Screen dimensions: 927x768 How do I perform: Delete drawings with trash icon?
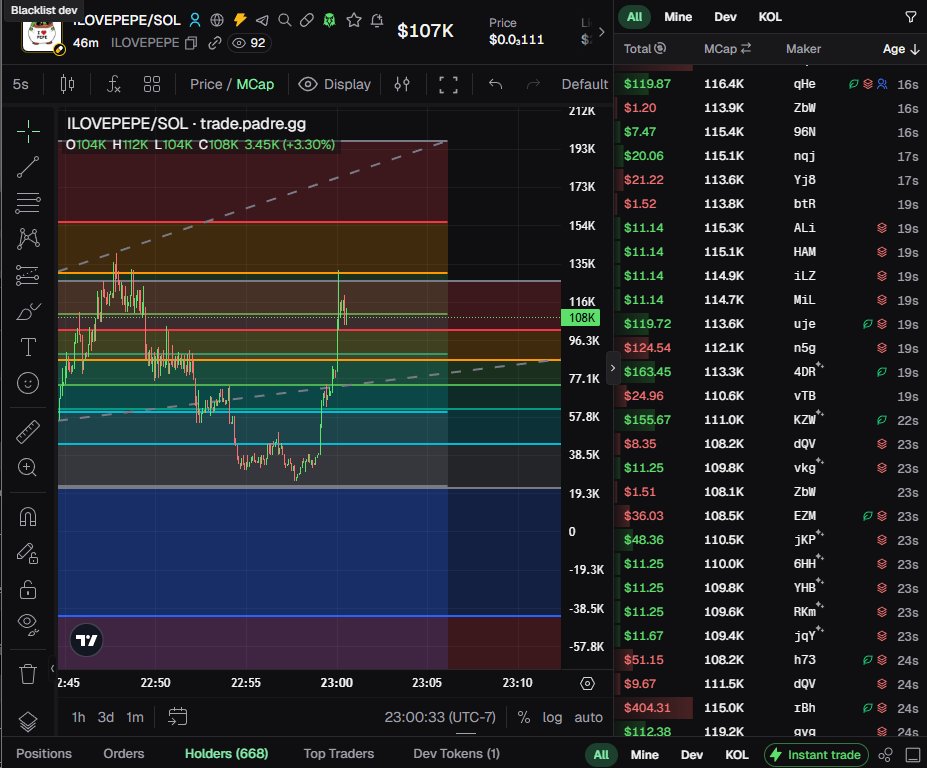tap(28, 673)
